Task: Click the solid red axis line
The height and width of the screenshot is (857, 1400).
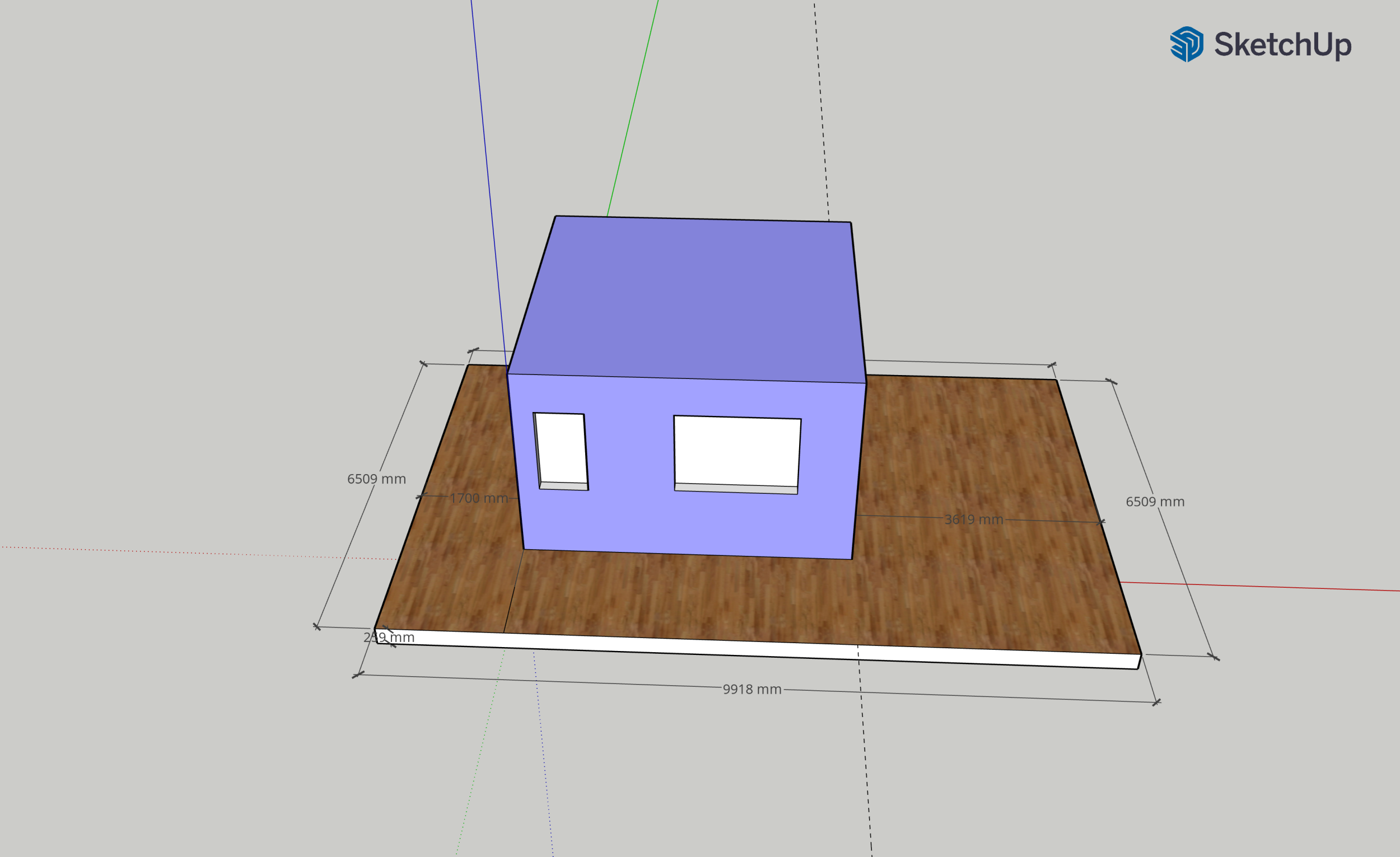Action: click(1278, 588)
